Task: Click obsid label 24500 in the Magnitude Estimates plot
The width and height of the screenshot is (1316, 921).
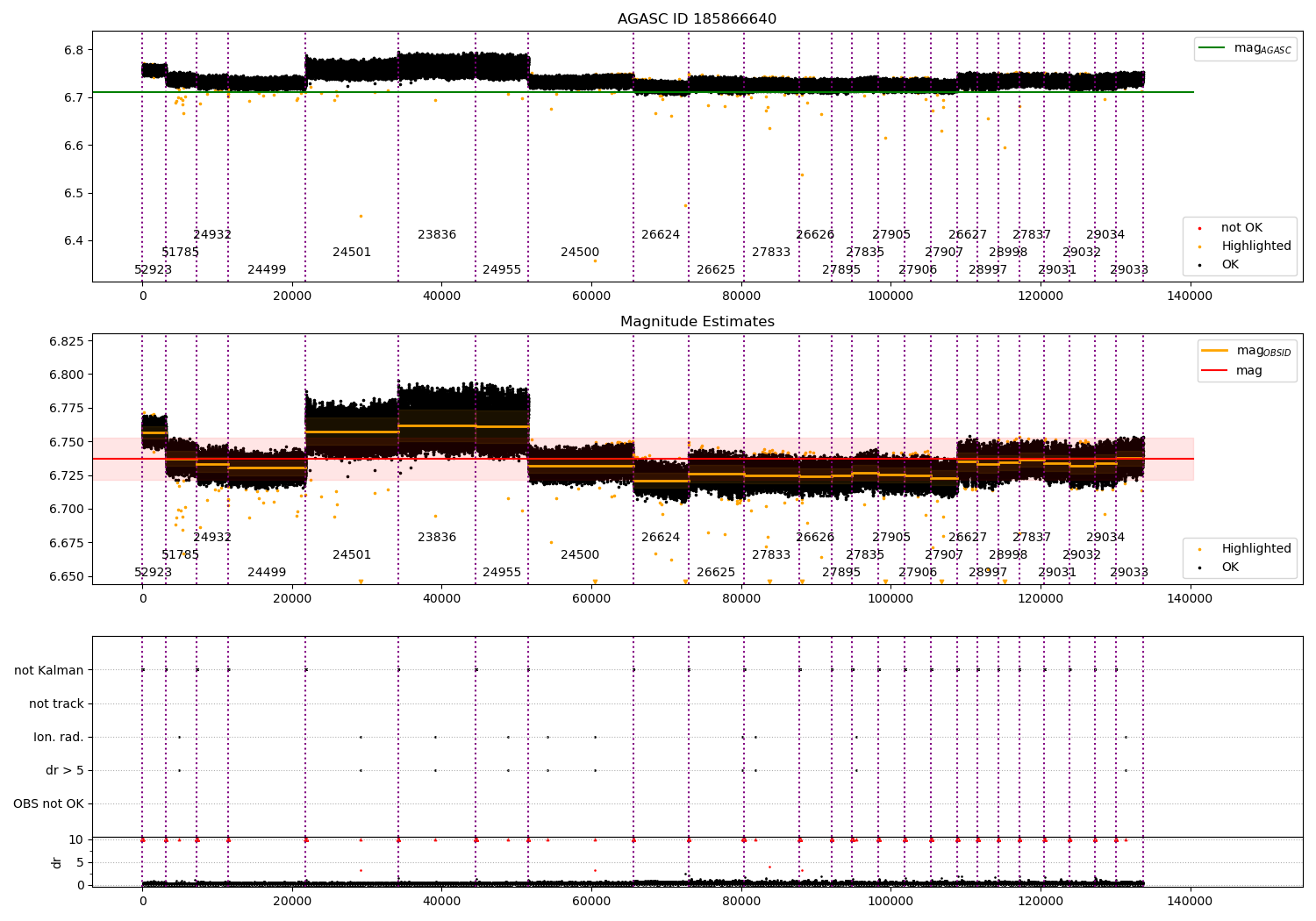Action: click(x=580, y=555)
